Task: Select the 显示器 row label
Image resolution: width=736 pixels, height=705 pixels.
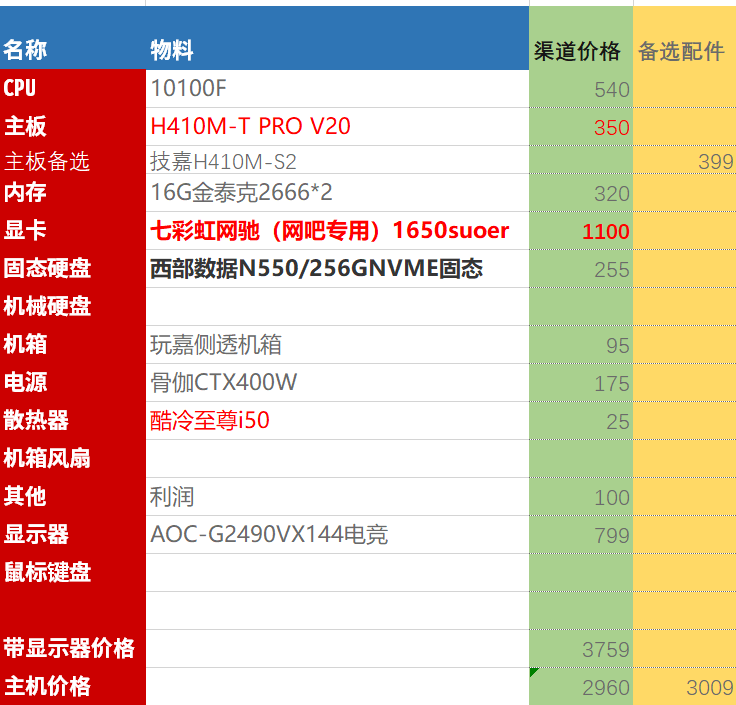Action: click(x=73, y=535)
